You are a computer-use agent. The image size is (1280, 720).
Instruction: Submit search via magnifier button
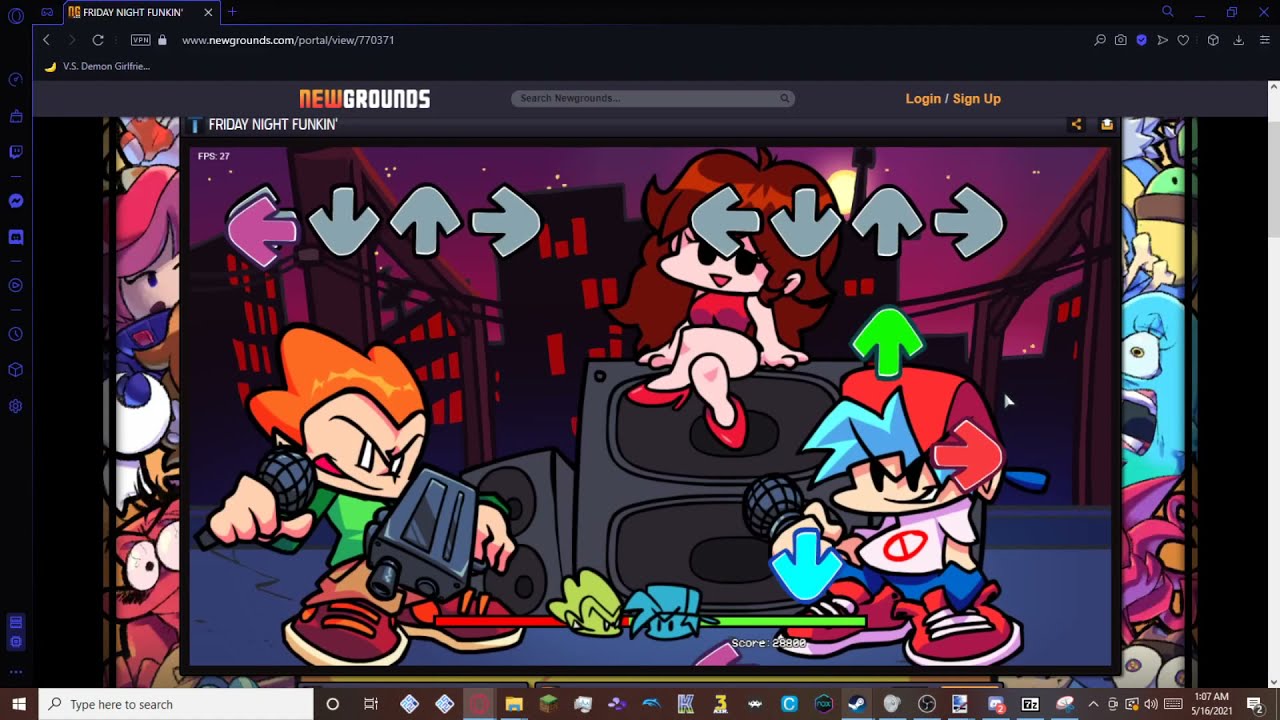785,98
